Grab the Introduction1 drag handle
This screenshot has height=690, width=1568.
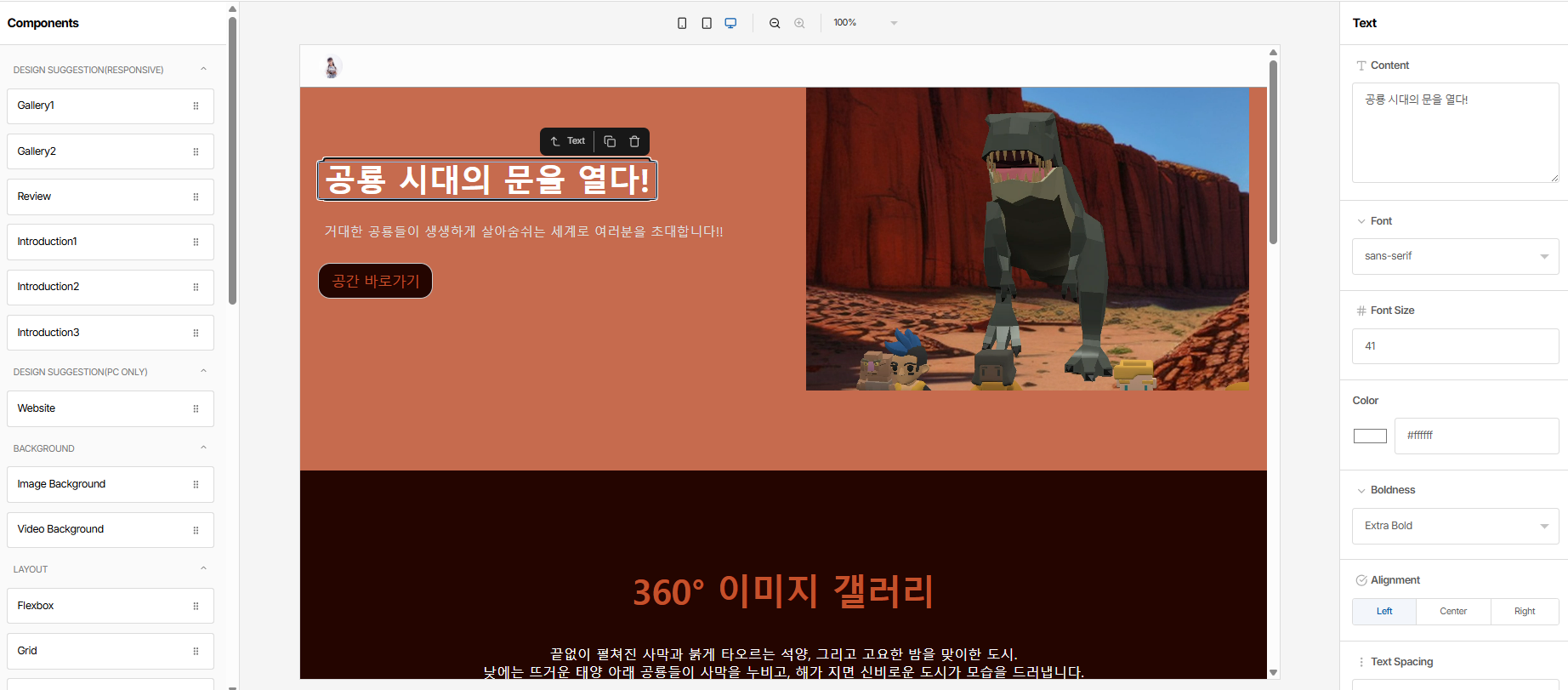pyautogui.click(x=196, y=242)
